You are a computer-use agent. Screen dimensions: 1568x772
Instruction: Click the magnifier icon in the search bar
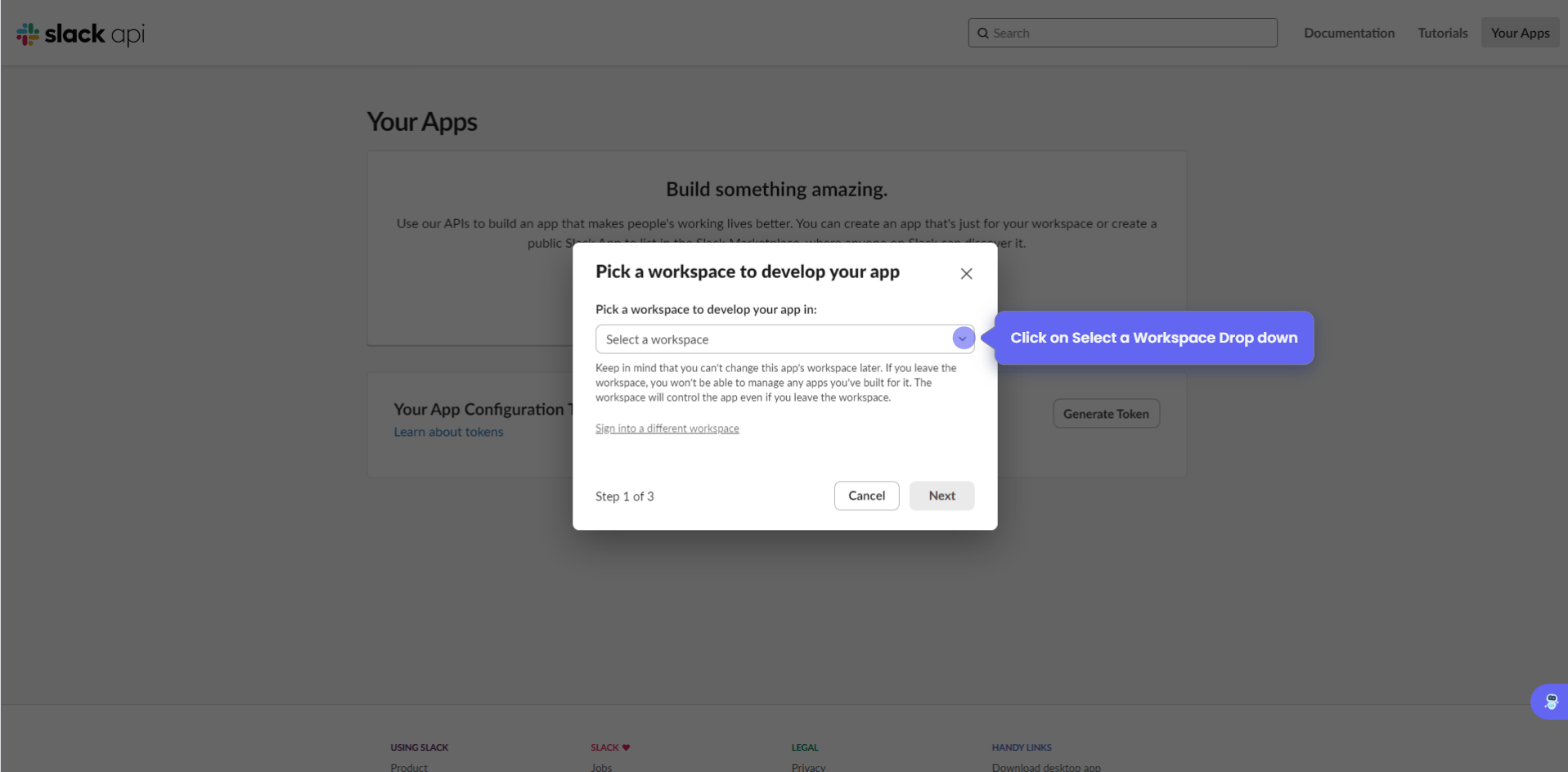983,34
